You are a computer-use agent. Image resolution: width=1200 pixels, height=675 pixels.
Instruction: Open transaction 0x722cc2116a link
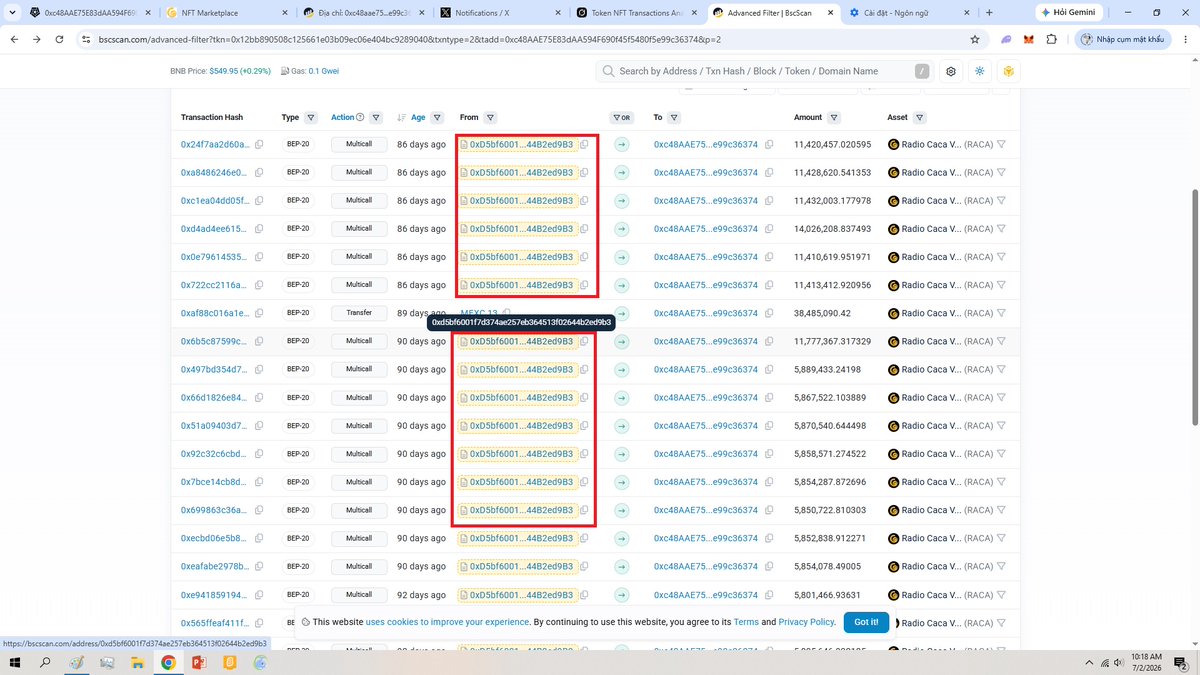tap(215, 285)
